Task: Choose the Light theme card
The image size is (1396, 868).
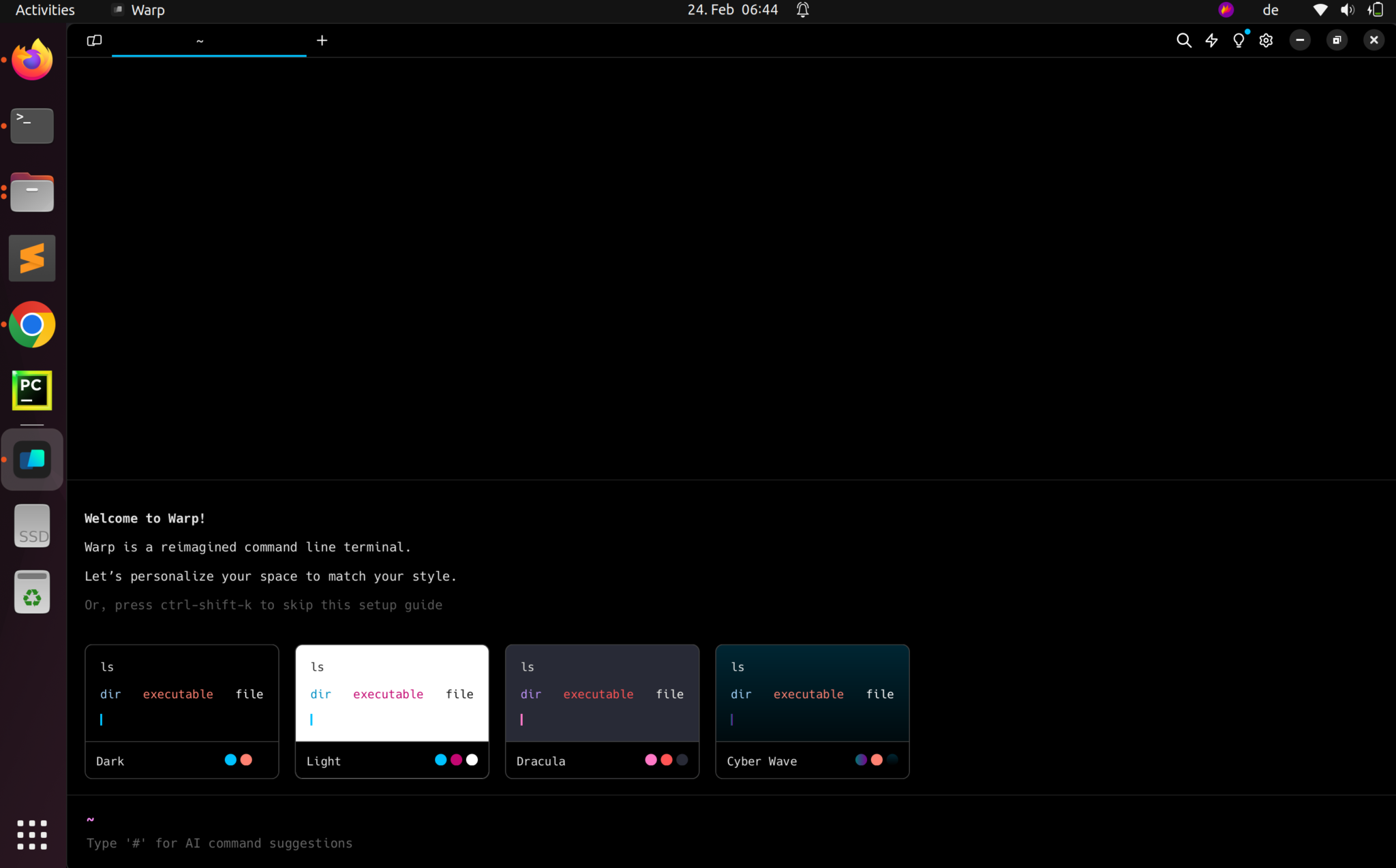Action: click(x=391, y=711)
